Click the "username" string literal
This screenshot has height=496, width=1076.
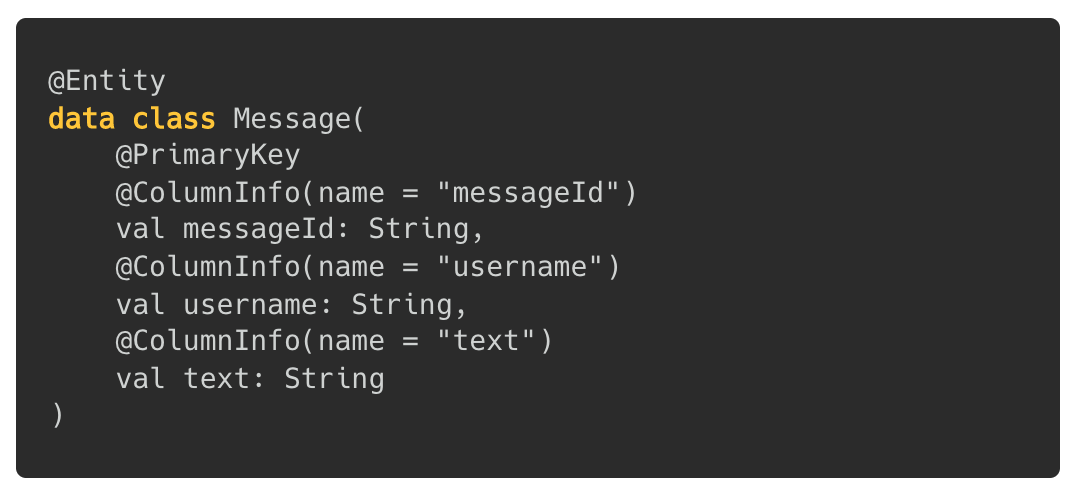pos(520,268)
